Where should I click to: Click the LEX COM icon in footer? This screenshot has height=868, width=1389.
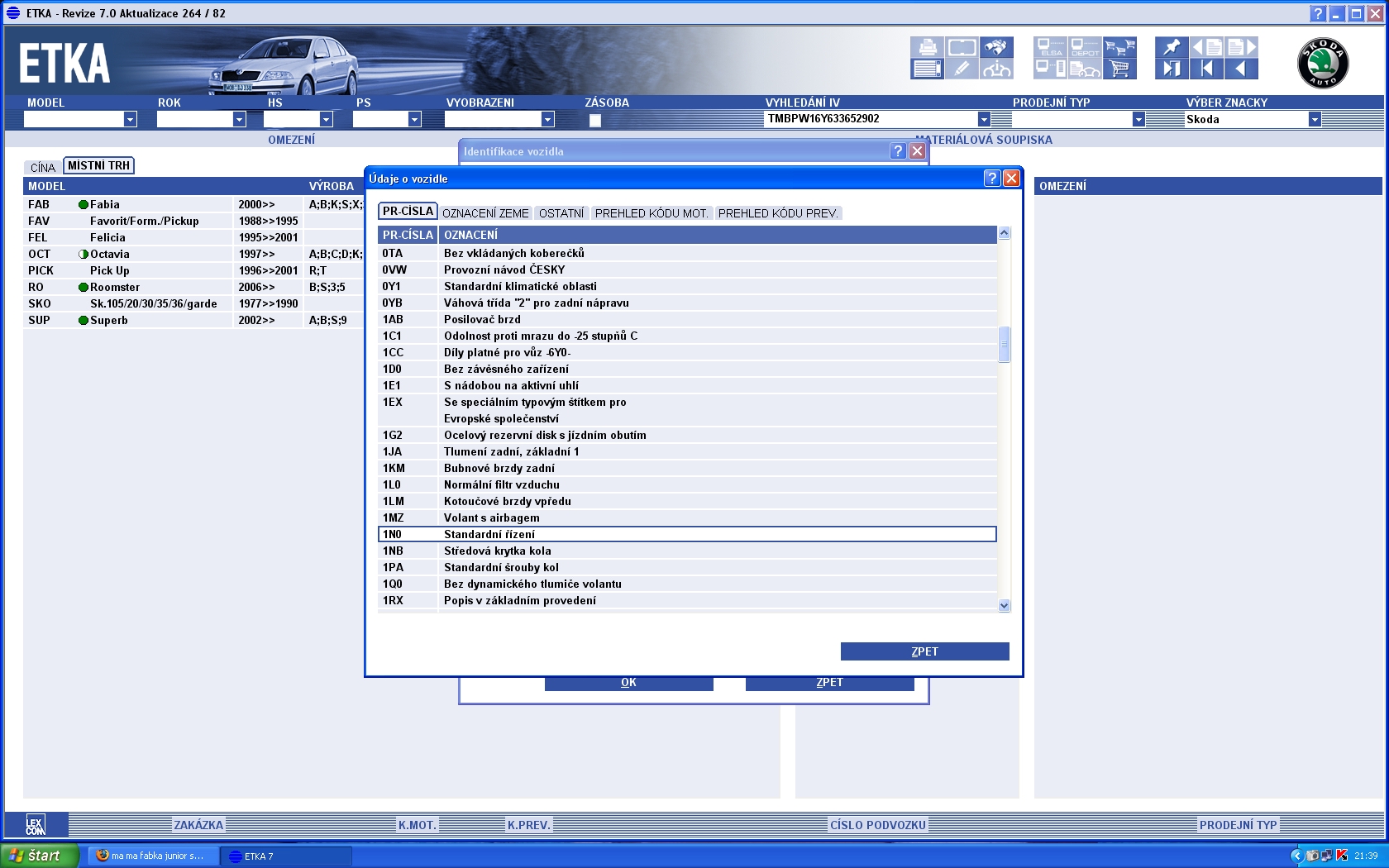(36, 825)
